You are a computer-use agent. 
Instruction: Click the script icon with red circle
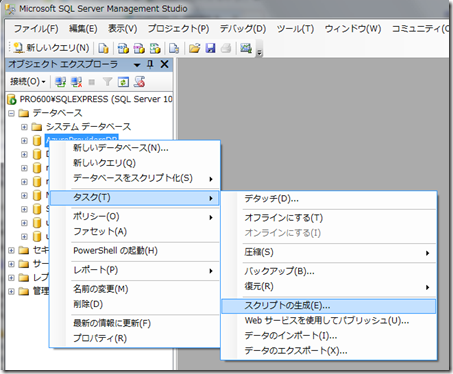(139, 82)
